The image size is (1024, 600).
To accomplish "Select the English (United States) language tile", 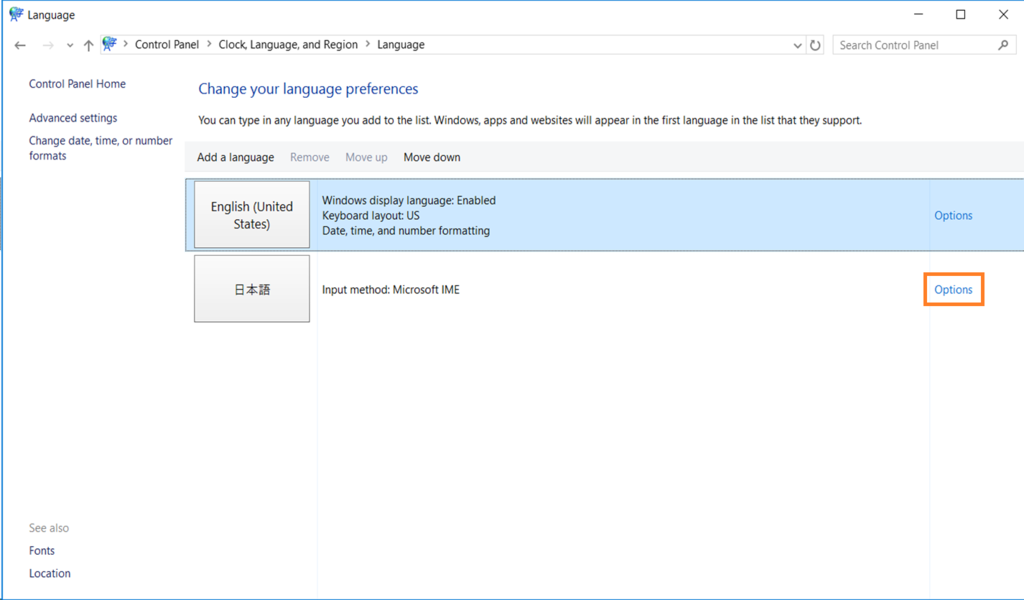I will click(252, 215).
